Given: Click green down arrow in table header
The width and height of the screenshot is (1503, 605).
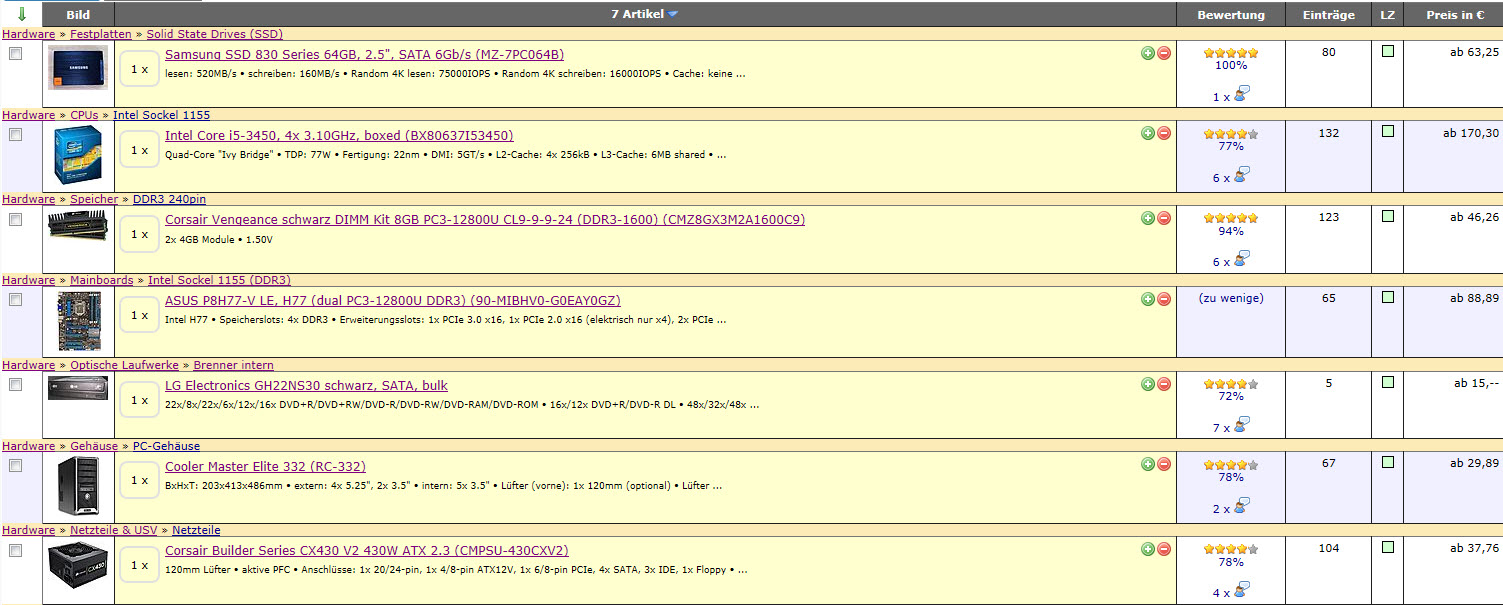Looking at the screenshot, I should 22,14.
